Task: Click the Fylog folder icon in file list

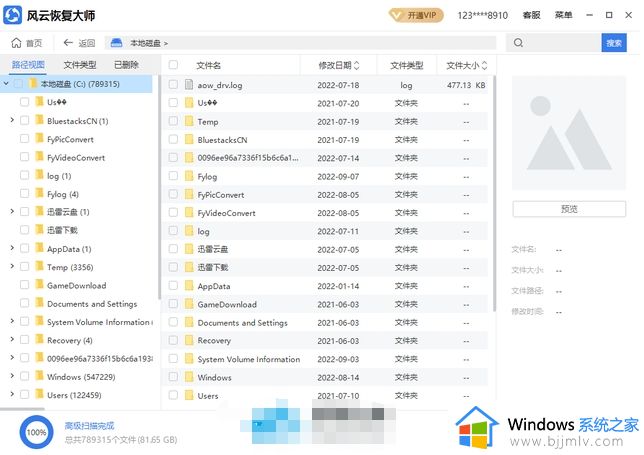Action: click(x=189, y=177)
